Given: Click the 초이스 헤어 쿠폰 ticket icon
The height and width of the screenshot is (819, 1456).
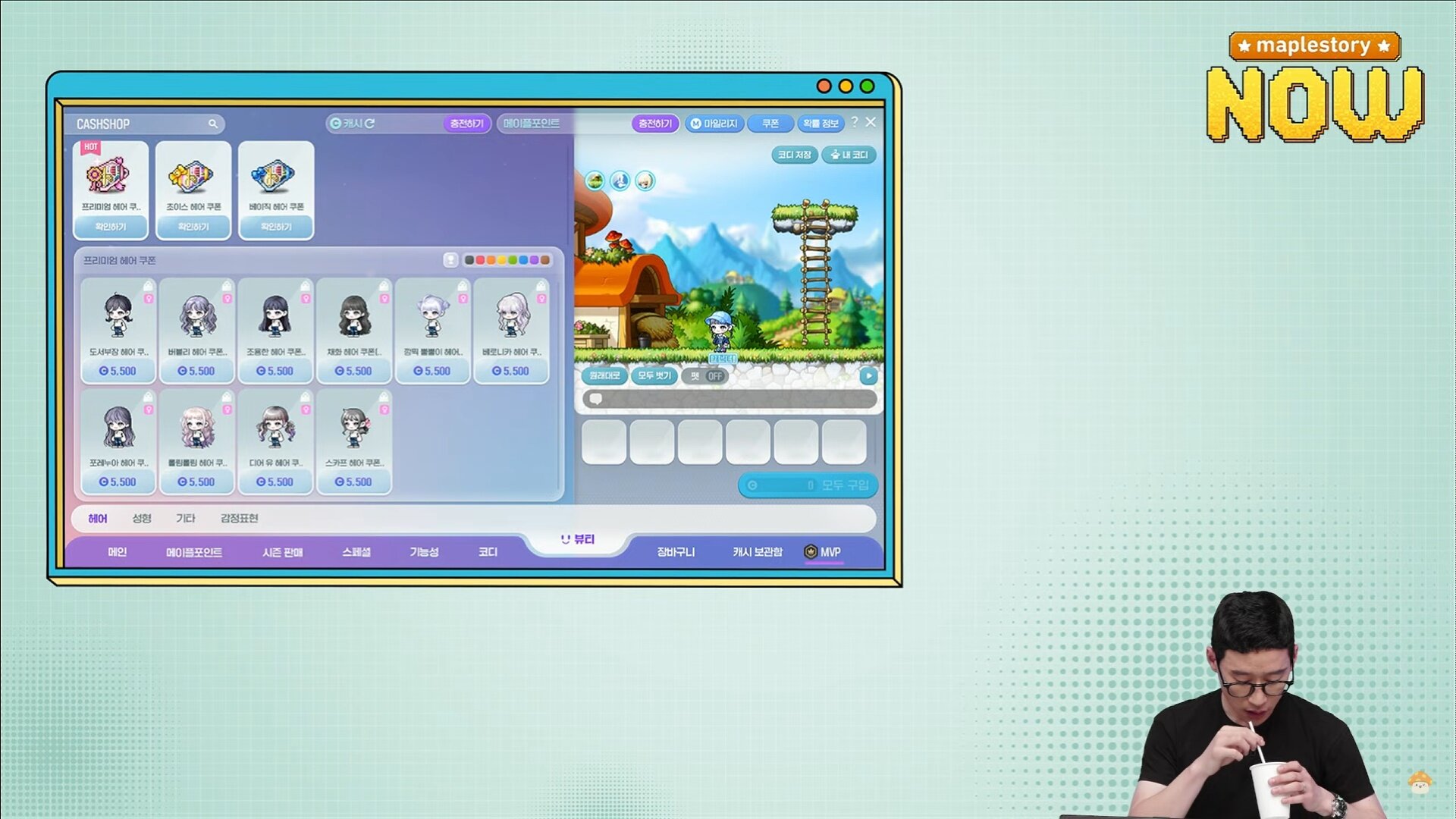Looking at the screenshot, I should tap(192, 177).
